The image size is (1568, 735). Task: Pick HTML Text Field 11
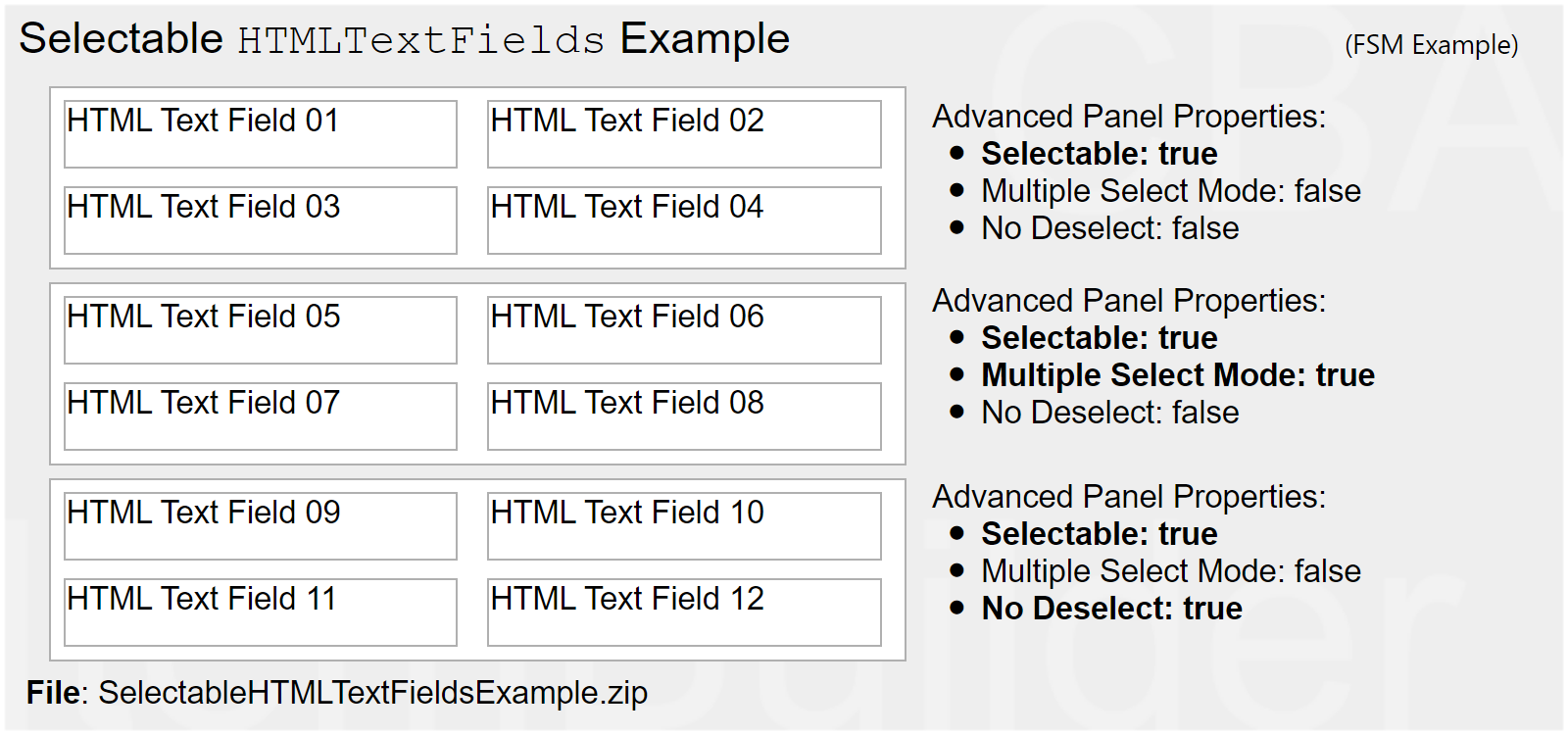point(260,612)
